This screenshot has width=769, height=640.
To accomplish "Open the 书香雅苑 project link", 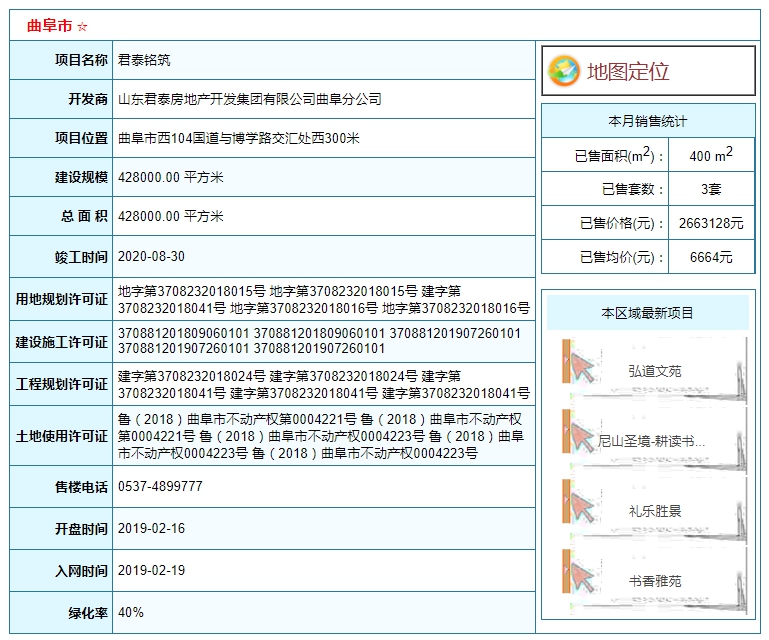I will [x=655, y=582].
